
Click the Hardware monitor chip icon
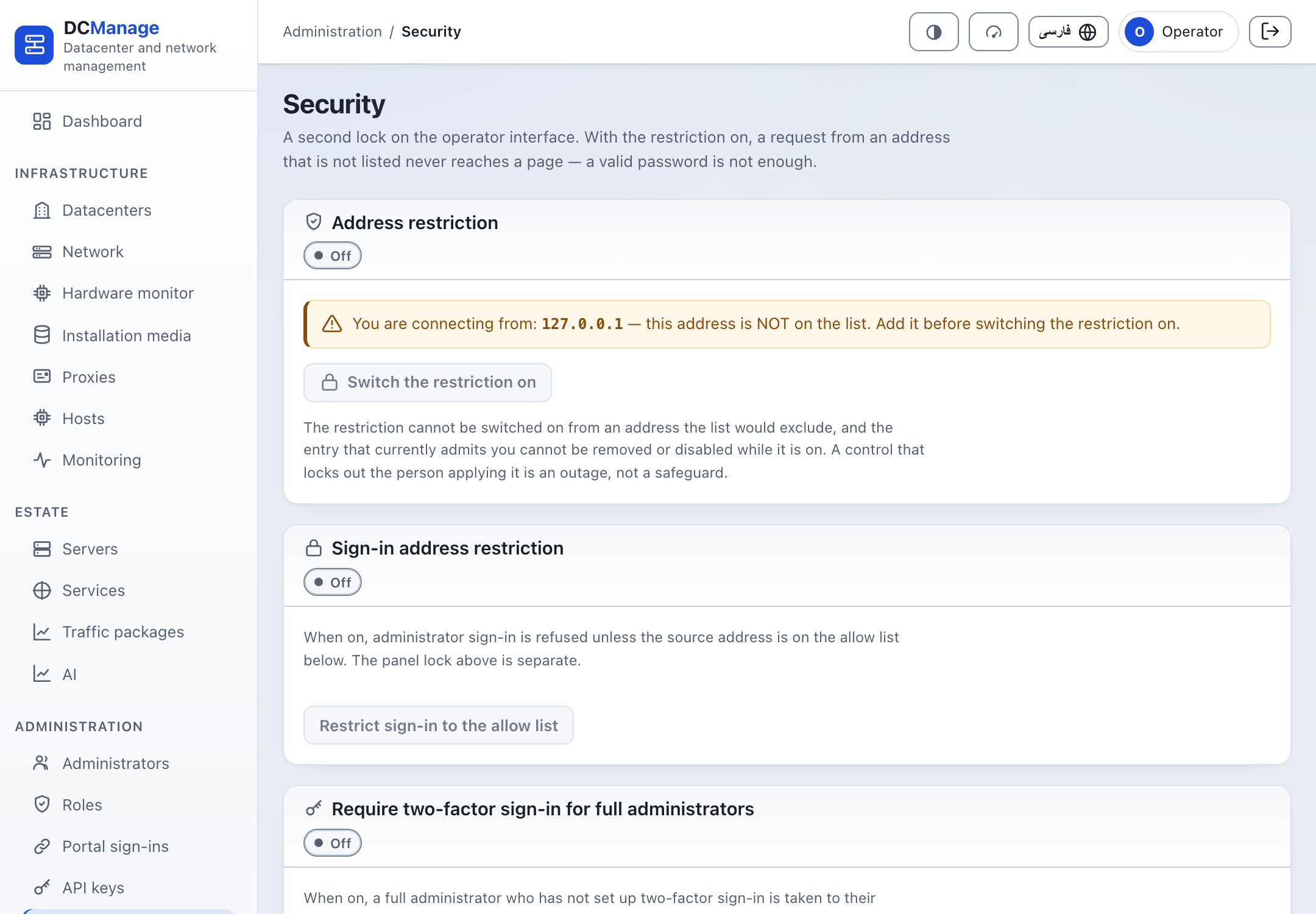tap(42, 293)
